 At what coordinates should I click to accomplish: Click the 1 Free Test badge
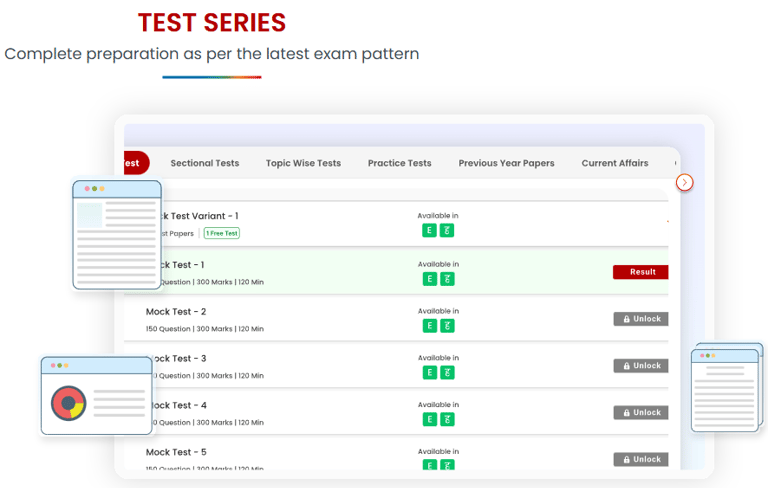tap(222, 233)
